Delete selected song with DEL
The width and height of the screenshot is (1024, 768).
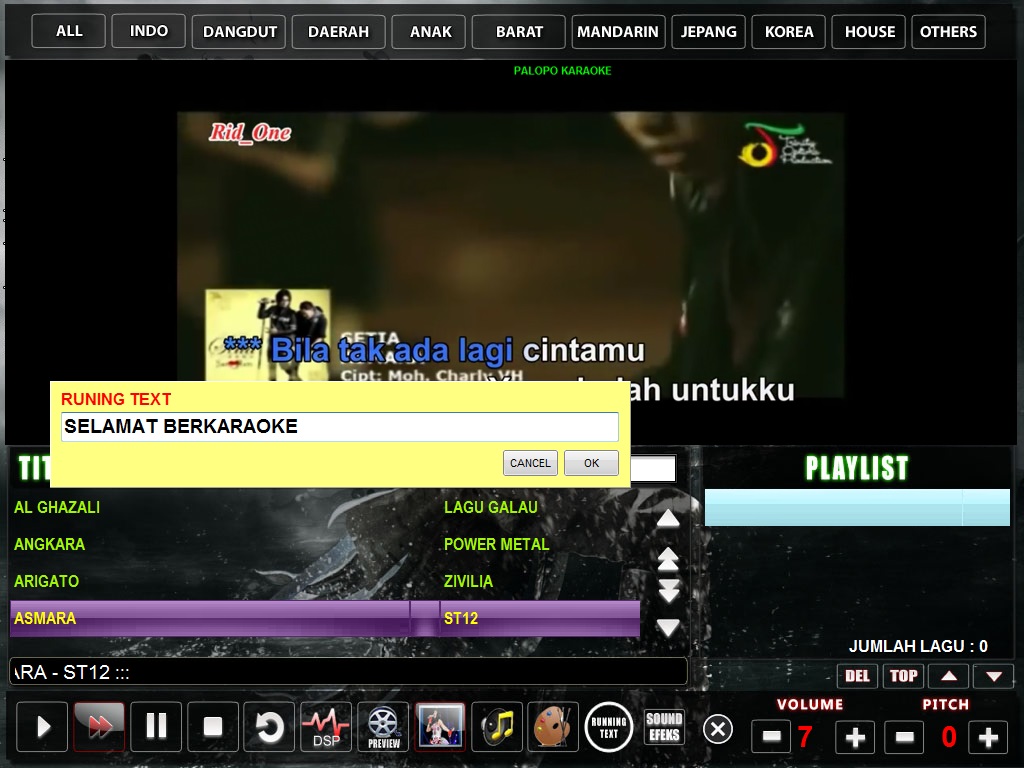pos(857,676)
